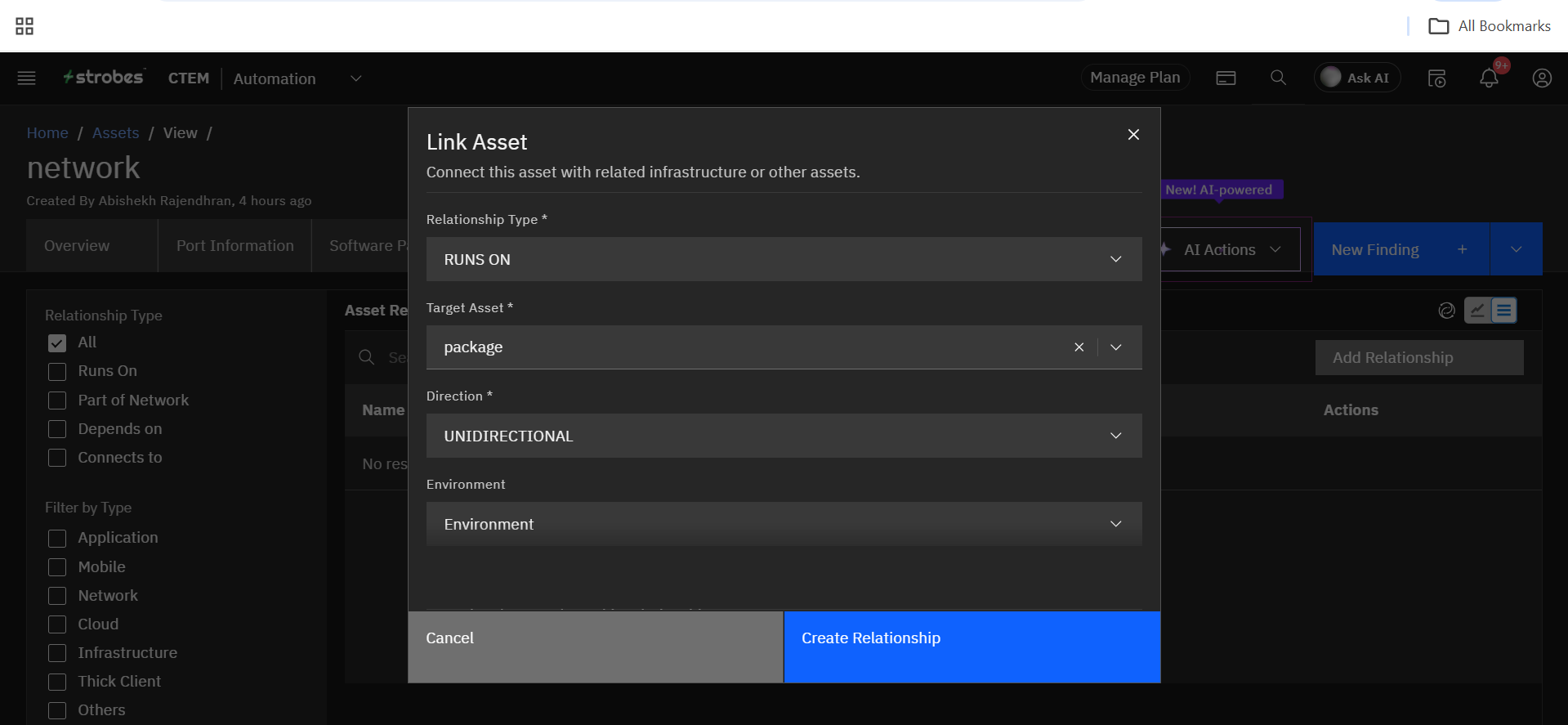
Task: Open the browser apps grid icon
Action: tap(25, 26)
